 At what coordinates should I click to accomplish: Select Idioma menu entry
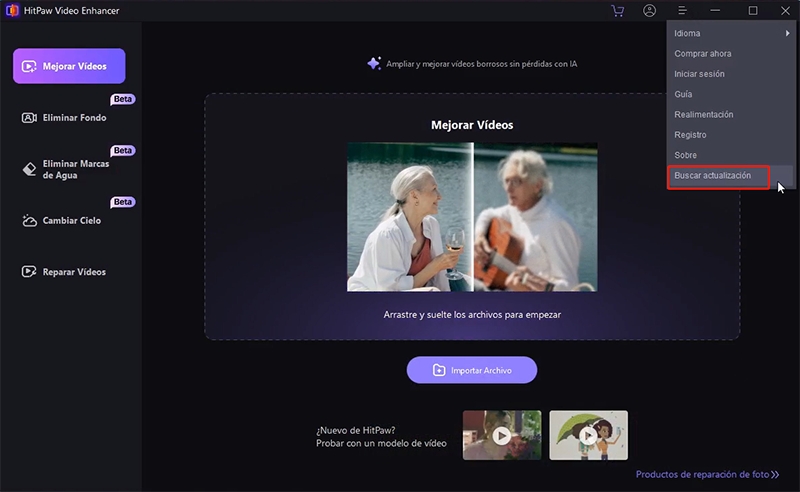pos(730,33)
